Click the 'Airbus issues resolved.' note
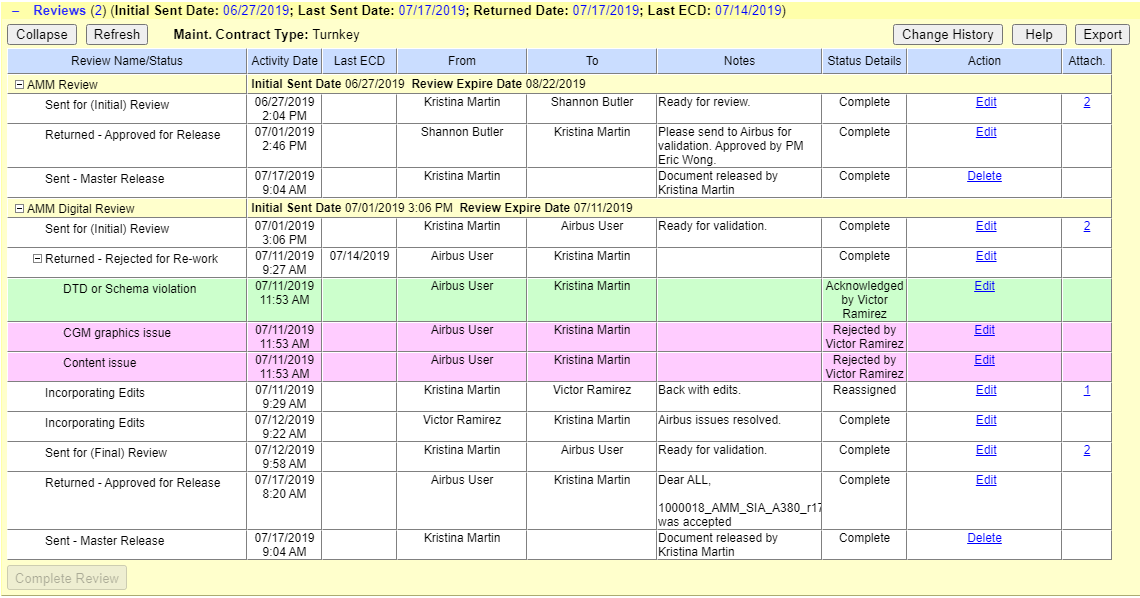The height and width of the screenshot is (598, 1140). pos(719,420)
